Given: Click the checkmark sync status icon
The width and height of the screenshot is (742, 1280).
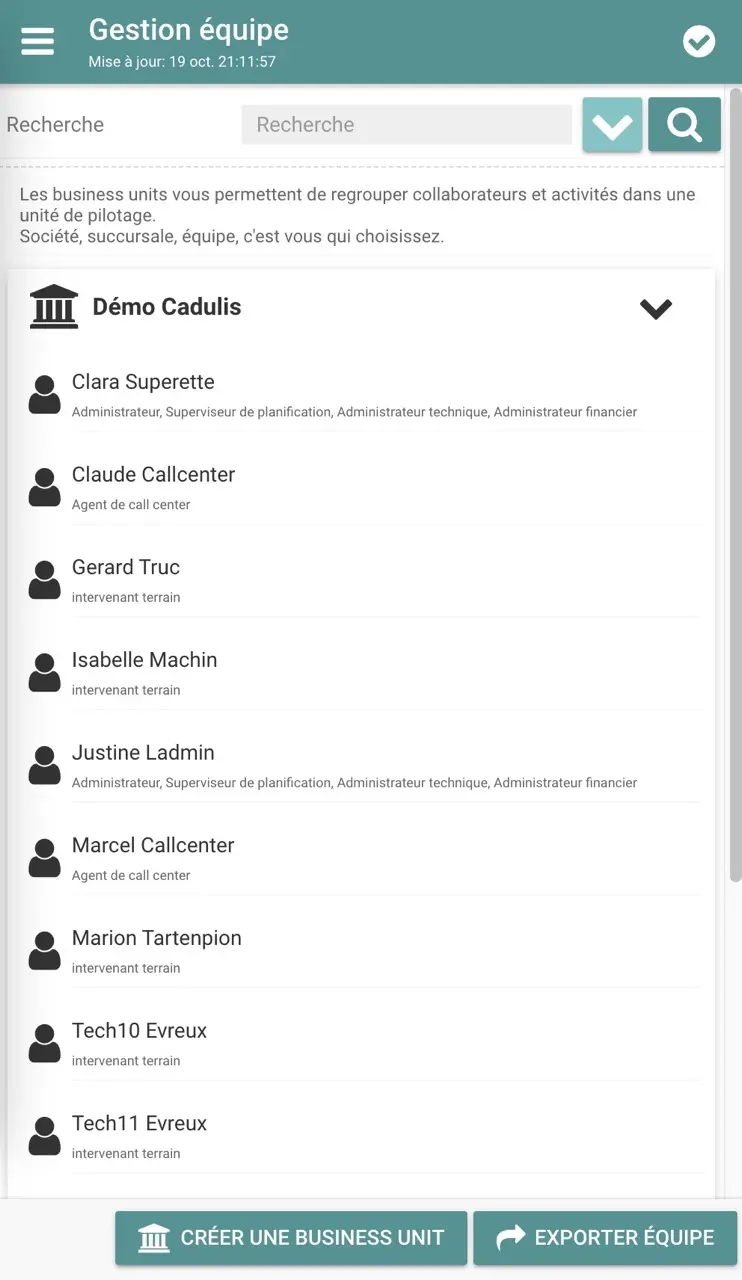Looking at the screenshot, I should (x=698, y=41).
